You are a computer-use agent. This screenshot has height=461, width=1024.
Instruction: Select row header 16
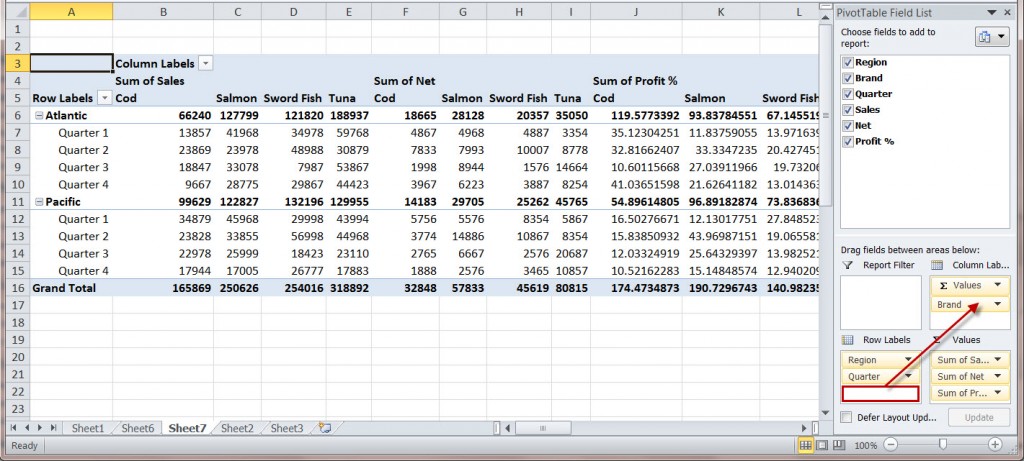[x=17, y=288]
